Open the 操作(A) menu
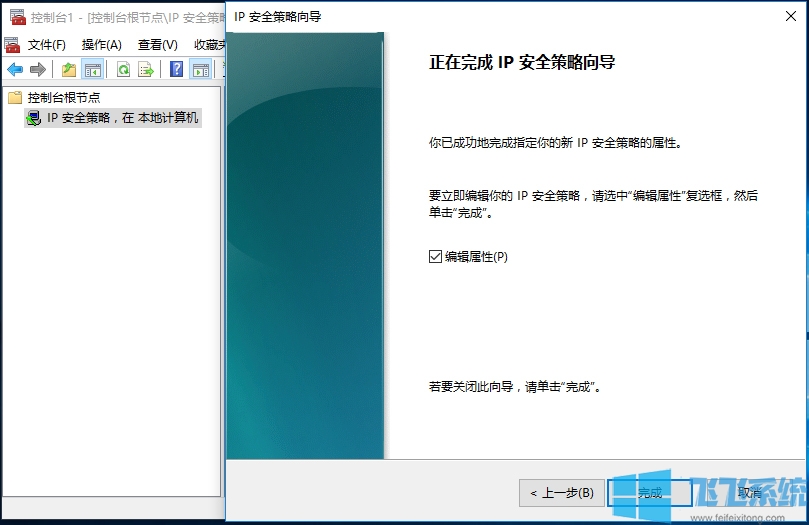The width and height of the screenshot is (809, 525). point(102,45)
